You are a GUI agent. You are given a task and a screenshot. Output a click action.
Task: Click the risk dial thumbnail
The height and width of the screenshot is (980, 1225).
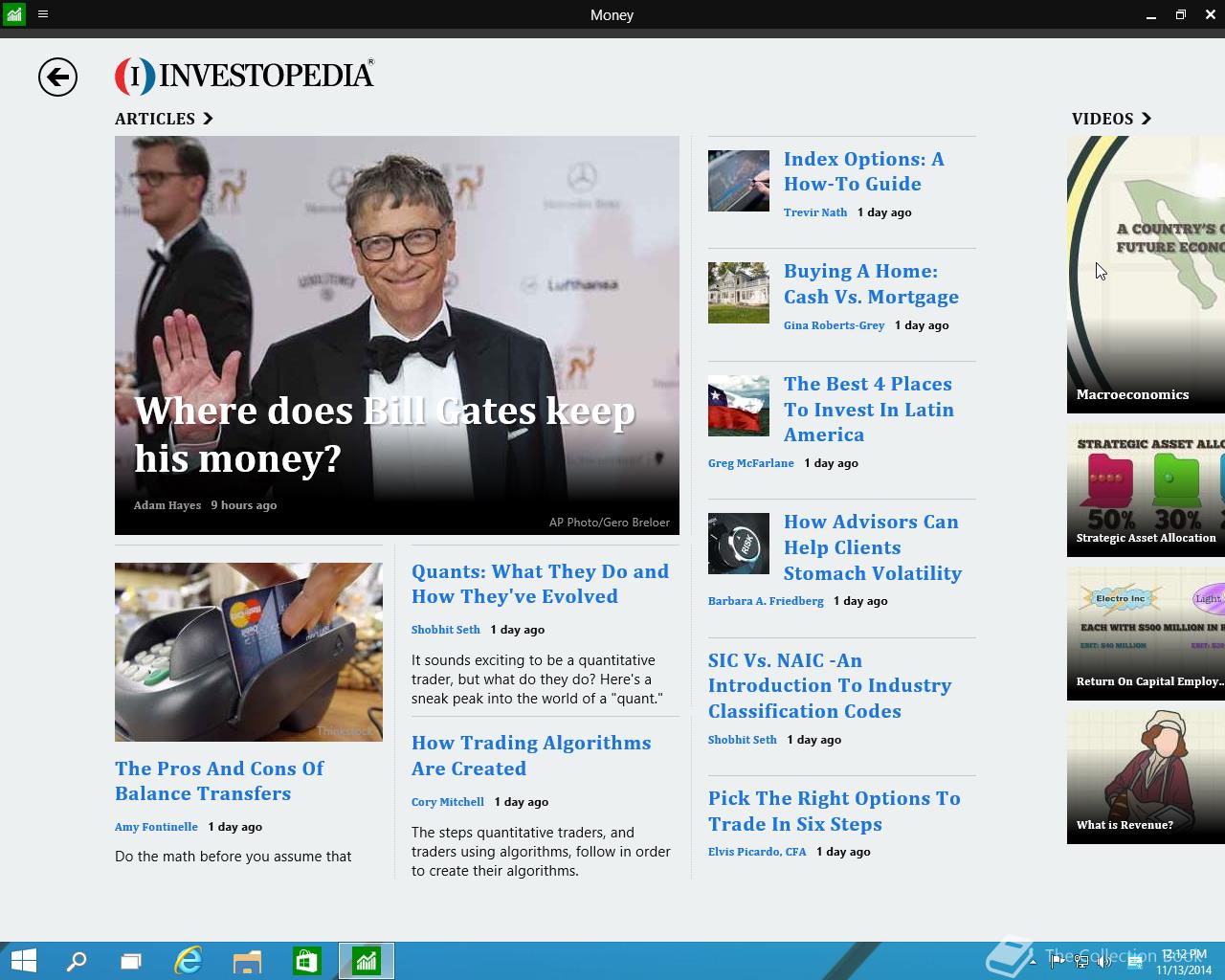pyautogui.click(x=739, y=544)
